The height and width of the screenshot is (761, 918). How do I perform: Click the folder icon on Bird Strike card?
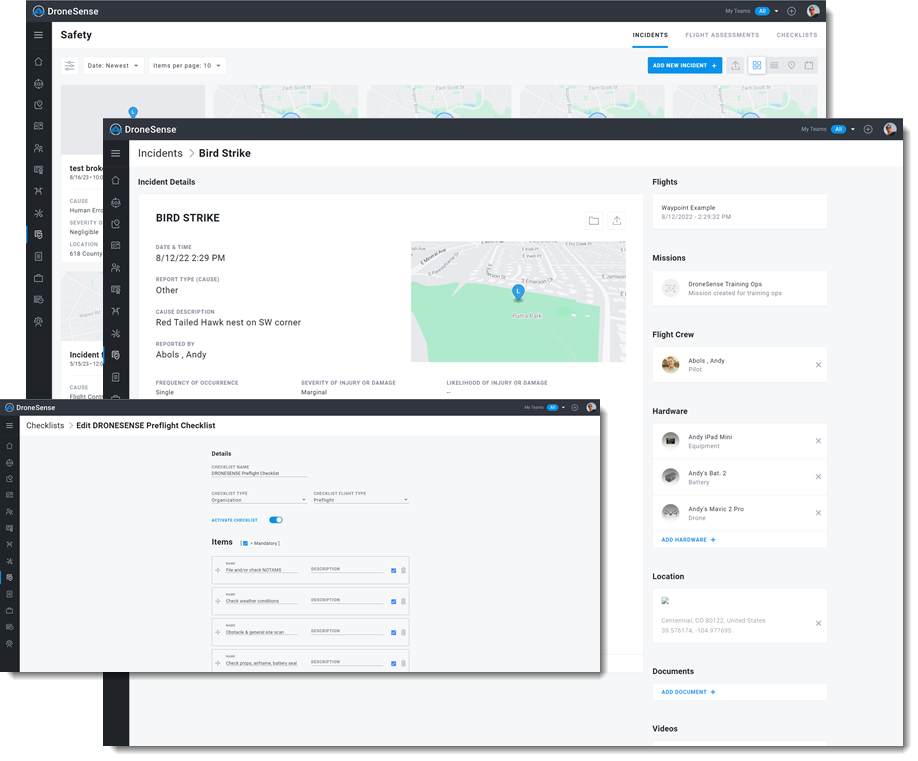click(x=594, y=221)
